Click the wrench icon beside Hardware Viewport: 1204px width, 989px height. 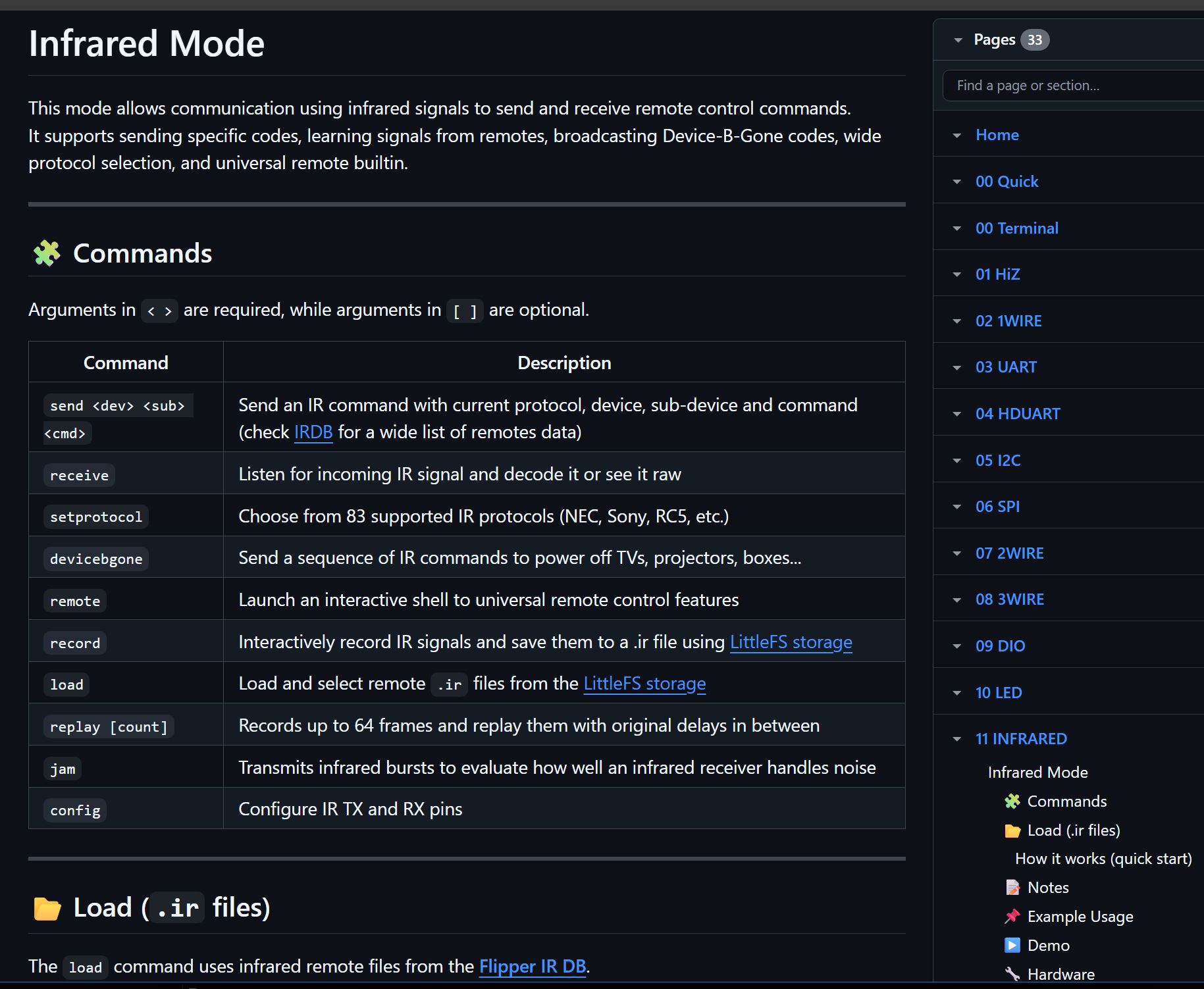pyautogui.click(x=1012, y=975)
